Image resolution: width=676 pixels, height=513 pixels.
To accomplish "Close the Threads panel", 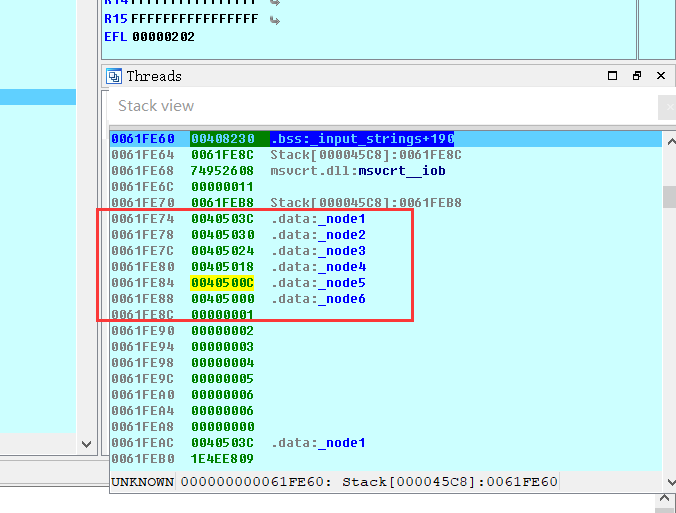I will point(661,76).
